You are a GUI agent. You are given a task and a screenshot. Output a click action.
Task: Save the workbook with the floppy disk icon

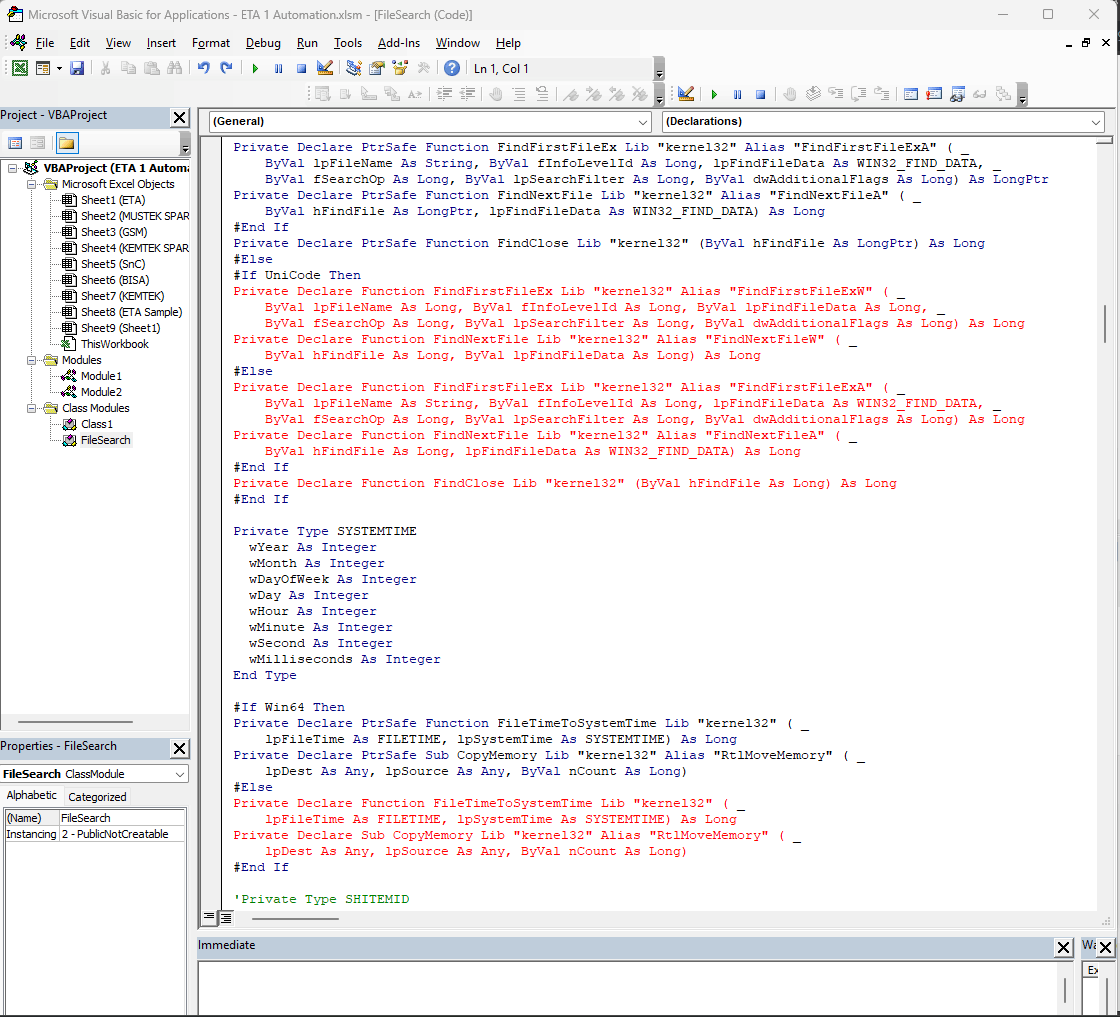[x=77, y=69]
